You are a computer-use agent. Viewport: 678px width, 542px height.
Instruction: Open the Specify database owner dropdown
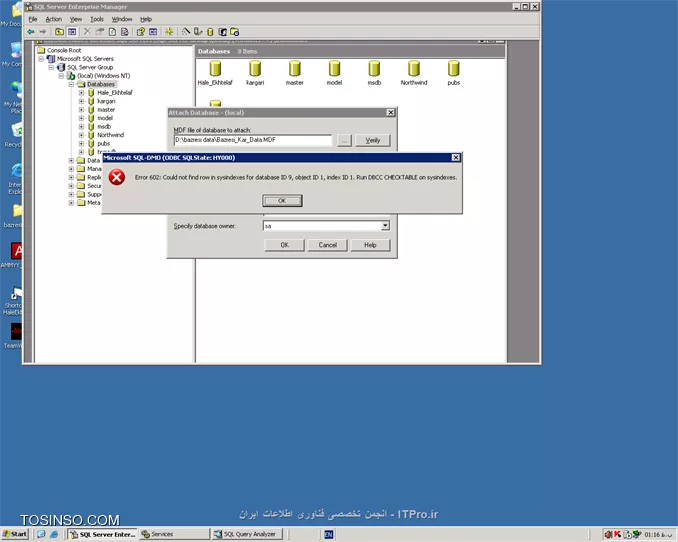(x=385, y=226)
